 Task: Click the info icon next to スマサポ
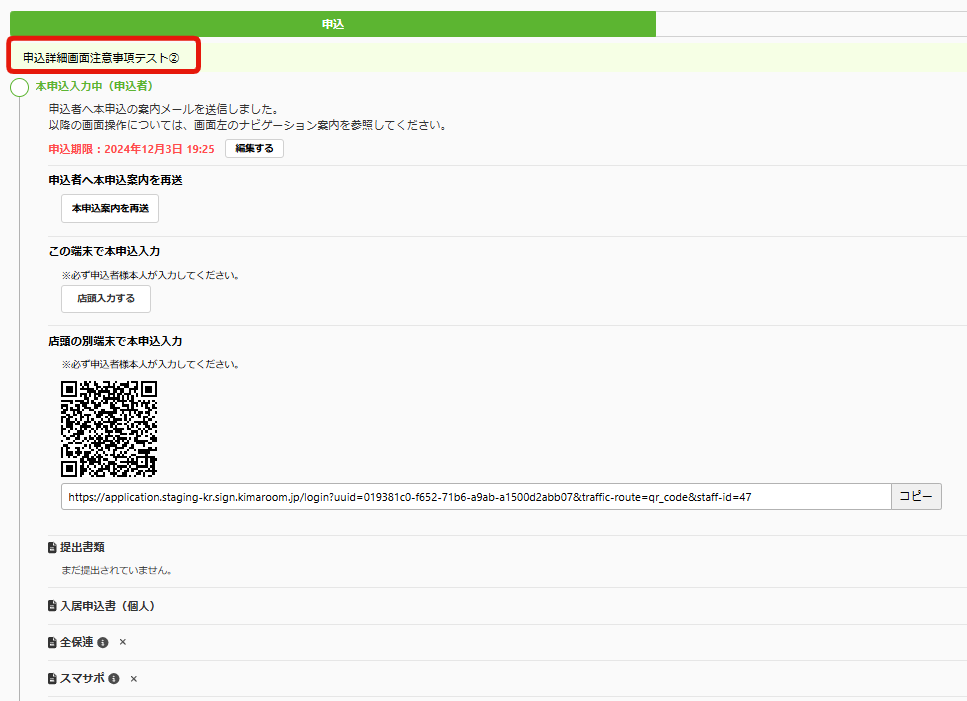tap(114, 678)
